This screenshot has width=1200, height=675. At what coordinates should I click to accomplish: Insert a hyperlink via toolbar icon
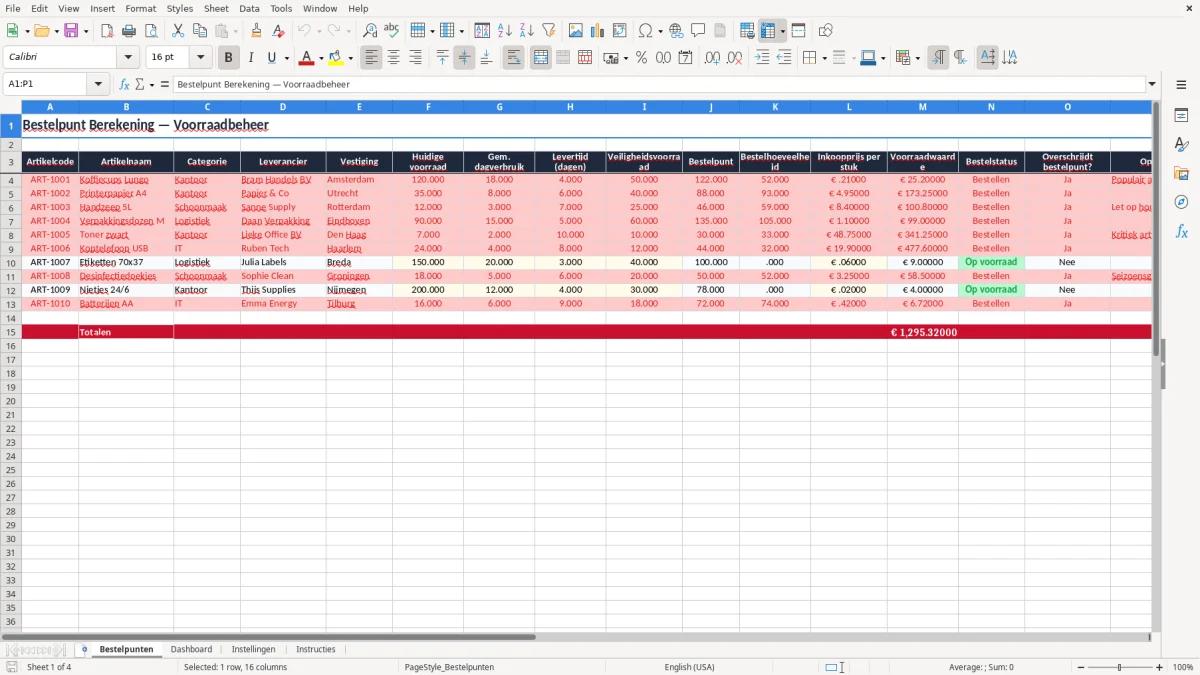(x=676, y=31)
